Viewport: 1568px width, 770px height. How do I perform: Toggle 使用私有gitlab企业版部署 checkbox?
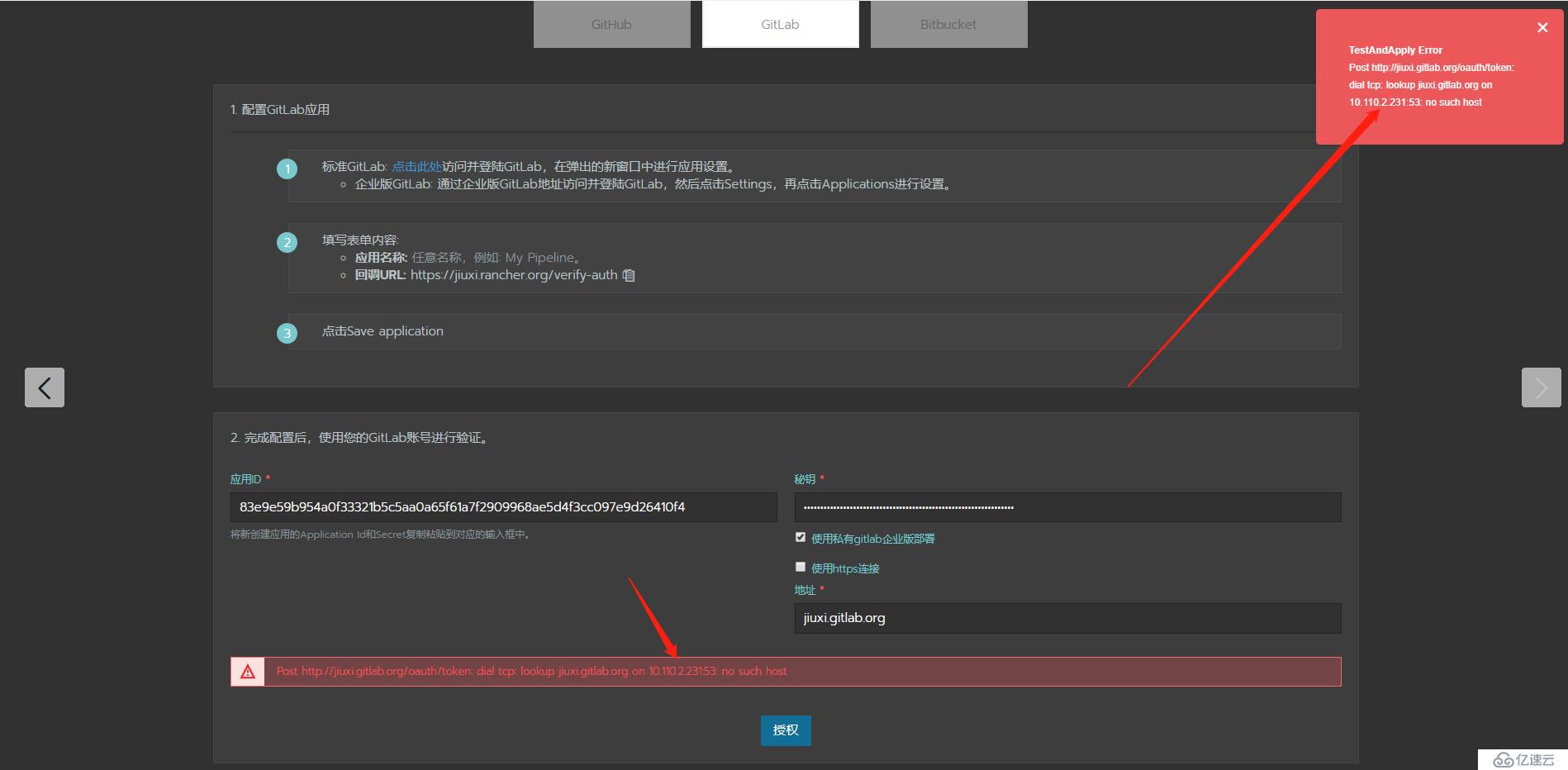800,537
